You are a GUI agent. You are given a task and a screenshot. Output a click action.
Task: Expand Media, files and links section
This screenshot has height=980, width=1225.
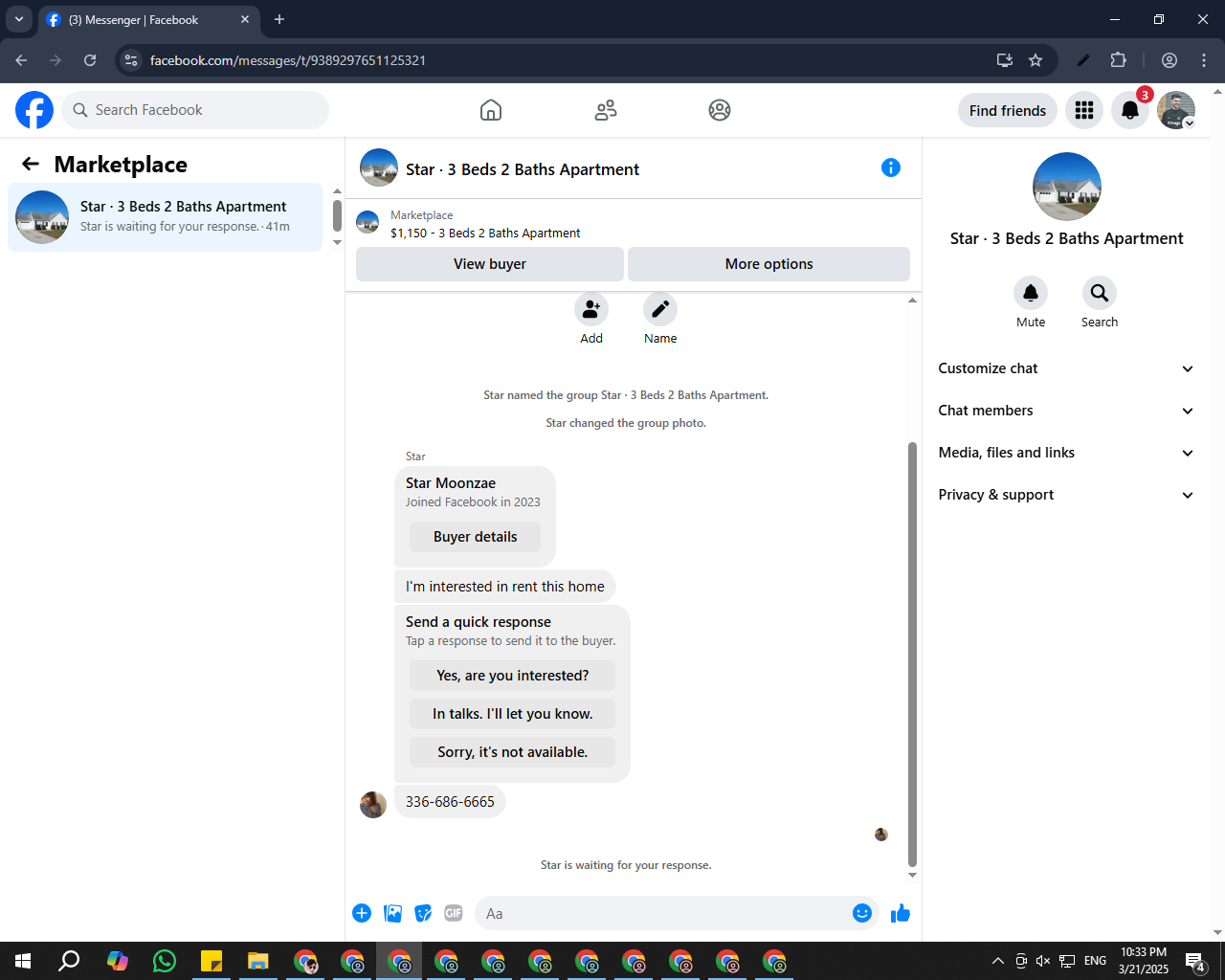coord(1066,453)
